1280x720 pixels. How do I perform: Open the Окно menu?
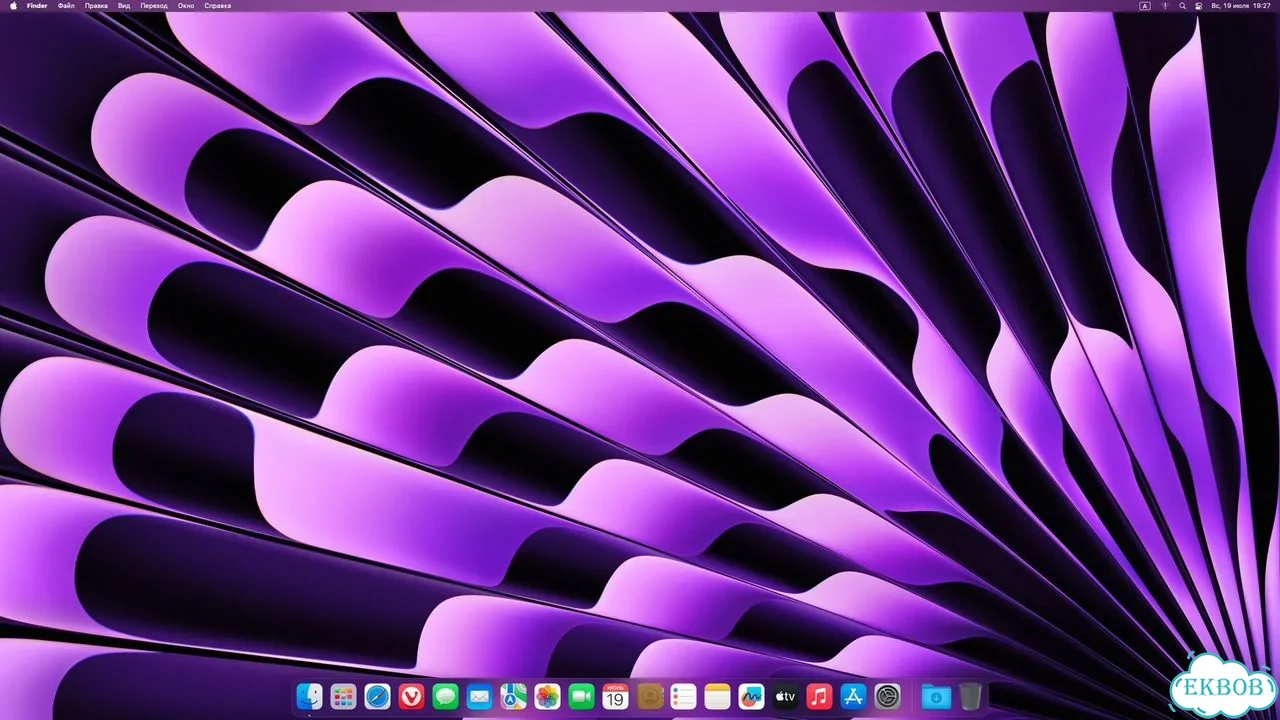point(186,6)
